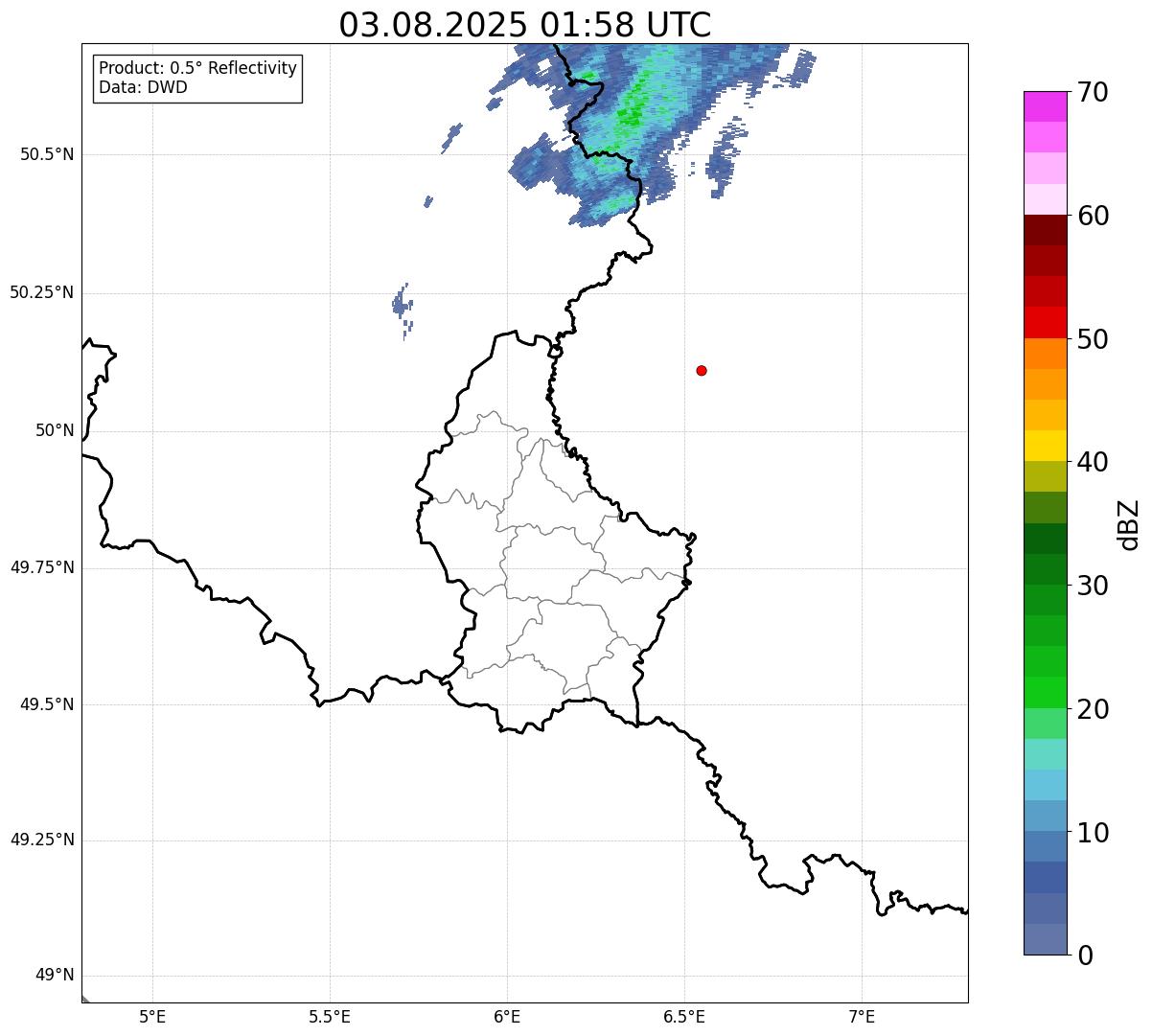Click the 'Data: DWD' text

tap(143, 87)
